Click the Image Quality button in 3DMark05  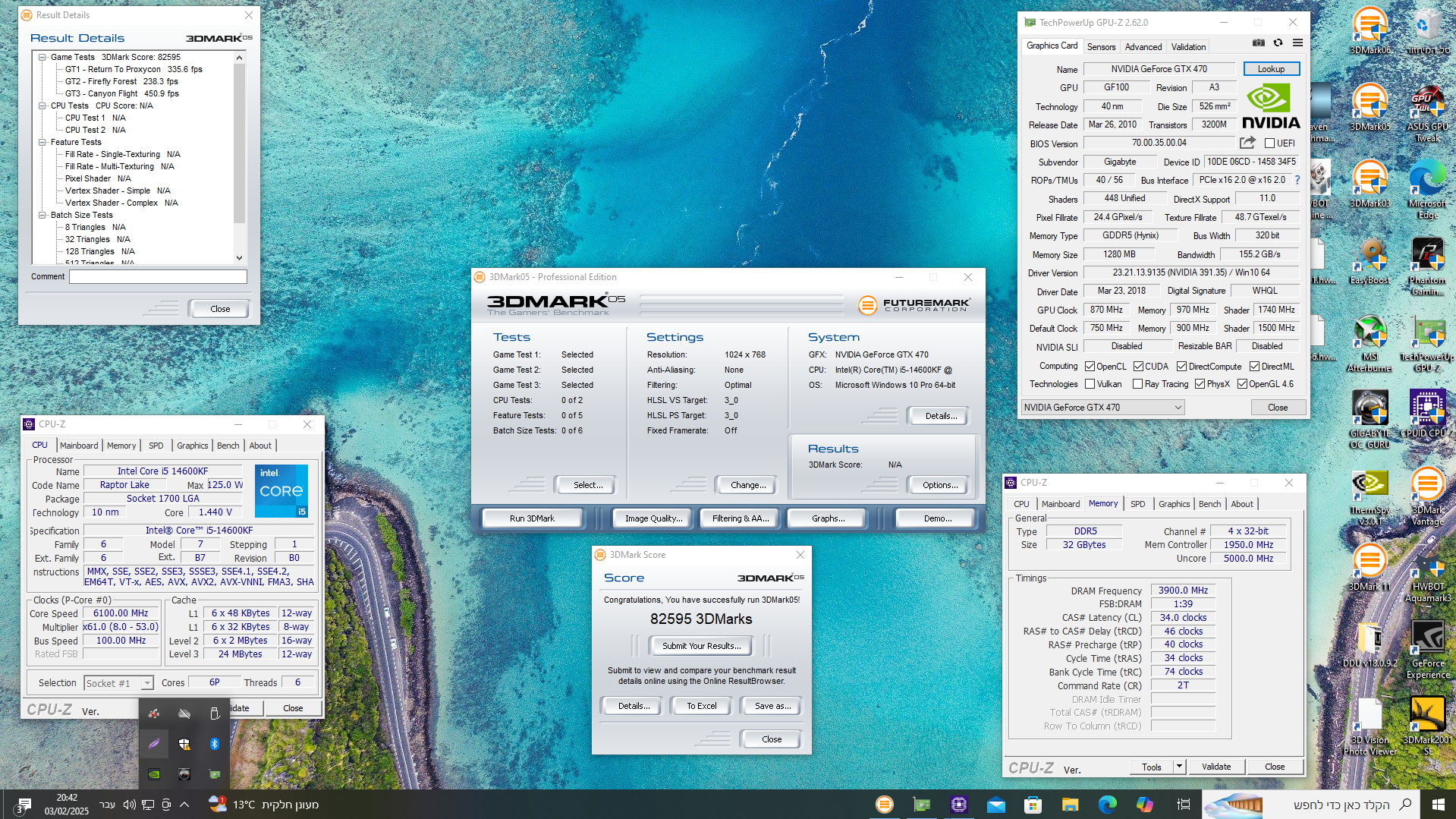pyautogui.click(x=652, y=518)
